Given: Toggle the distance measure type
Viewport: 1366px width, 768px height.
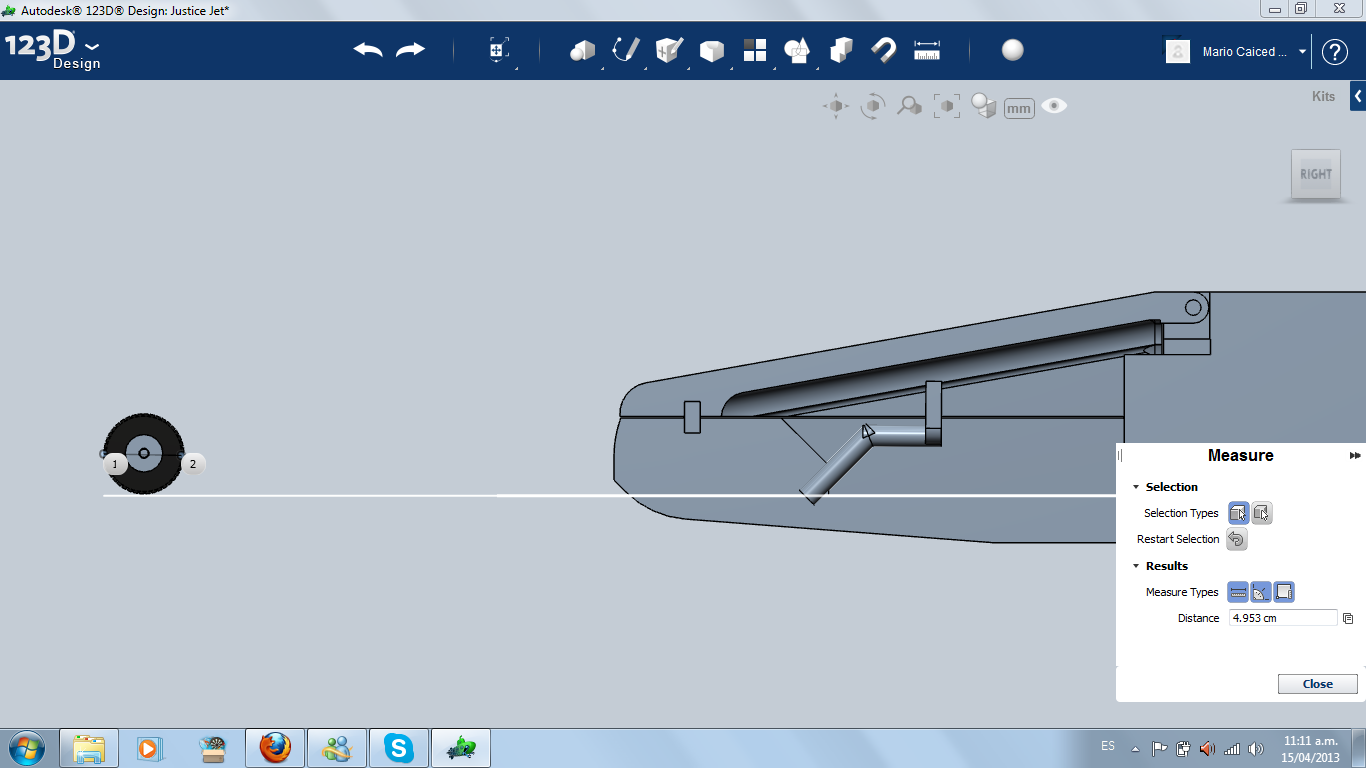Looking at the screenshot, I should tap(1238, 592).
